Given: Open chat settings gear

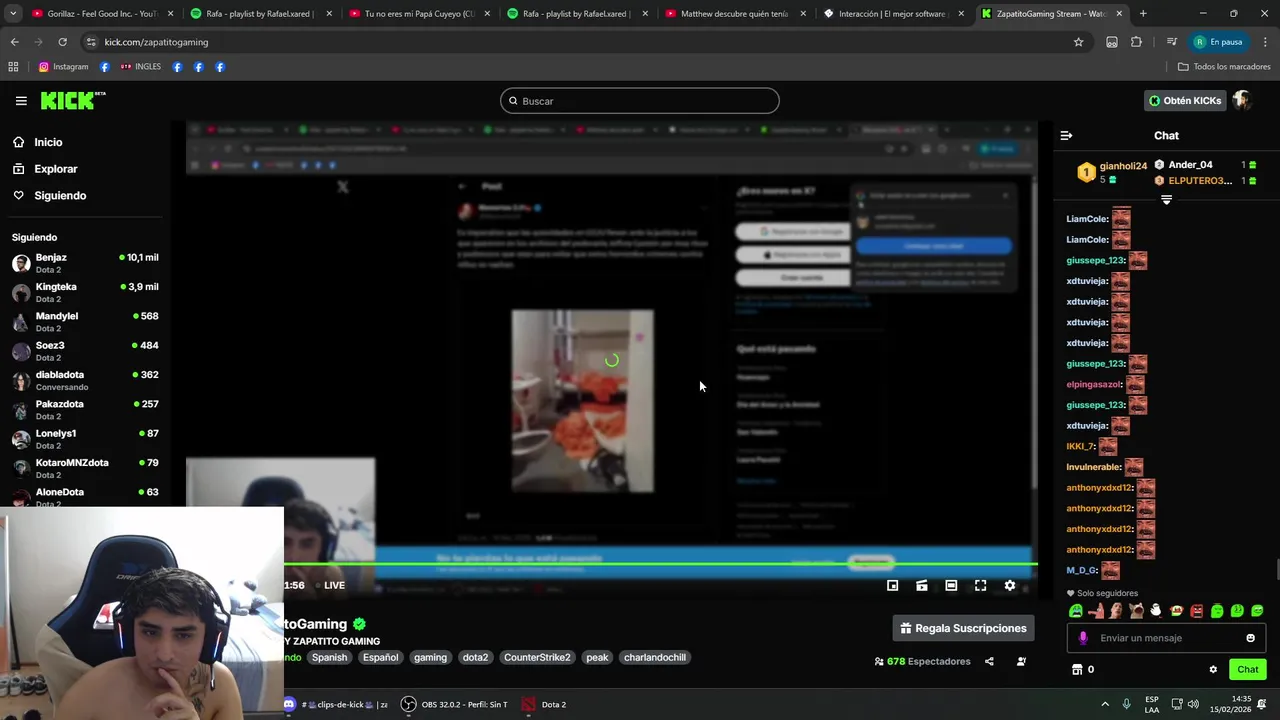Looking at the screenshot, I should tap(1213, 669).
